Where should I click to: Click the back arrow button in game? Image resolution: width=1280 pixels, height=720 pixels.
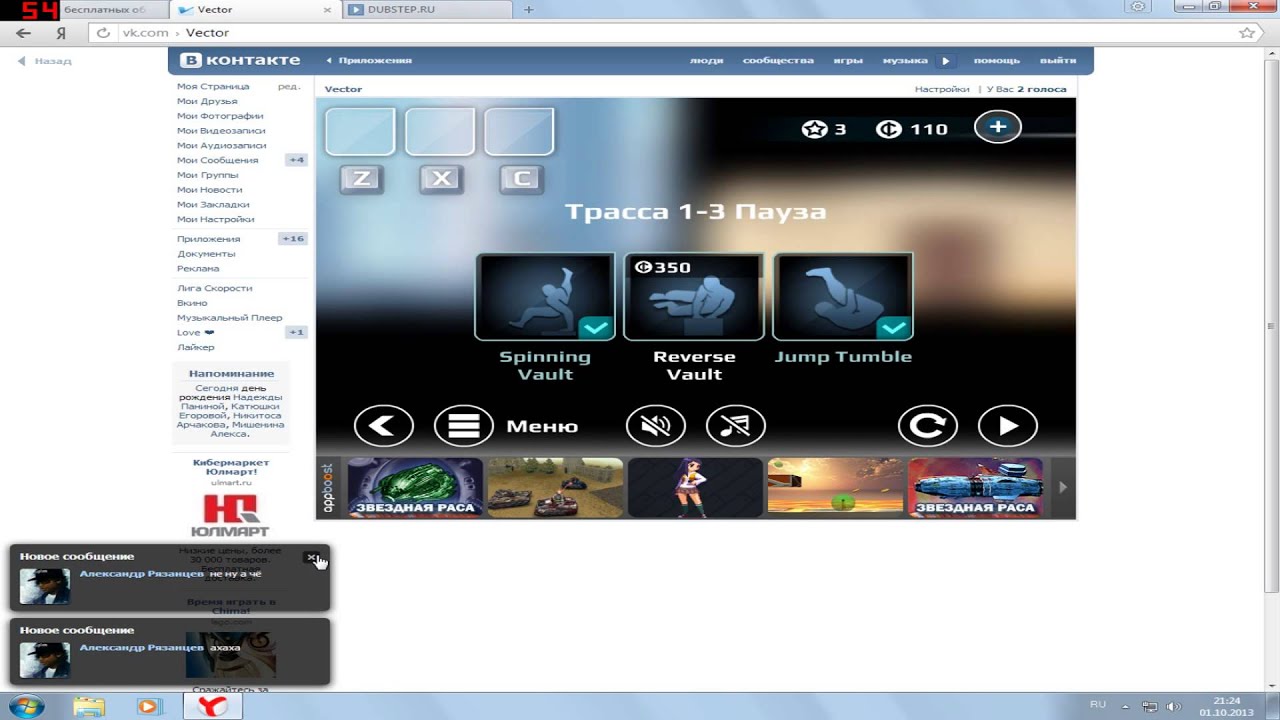384,426
